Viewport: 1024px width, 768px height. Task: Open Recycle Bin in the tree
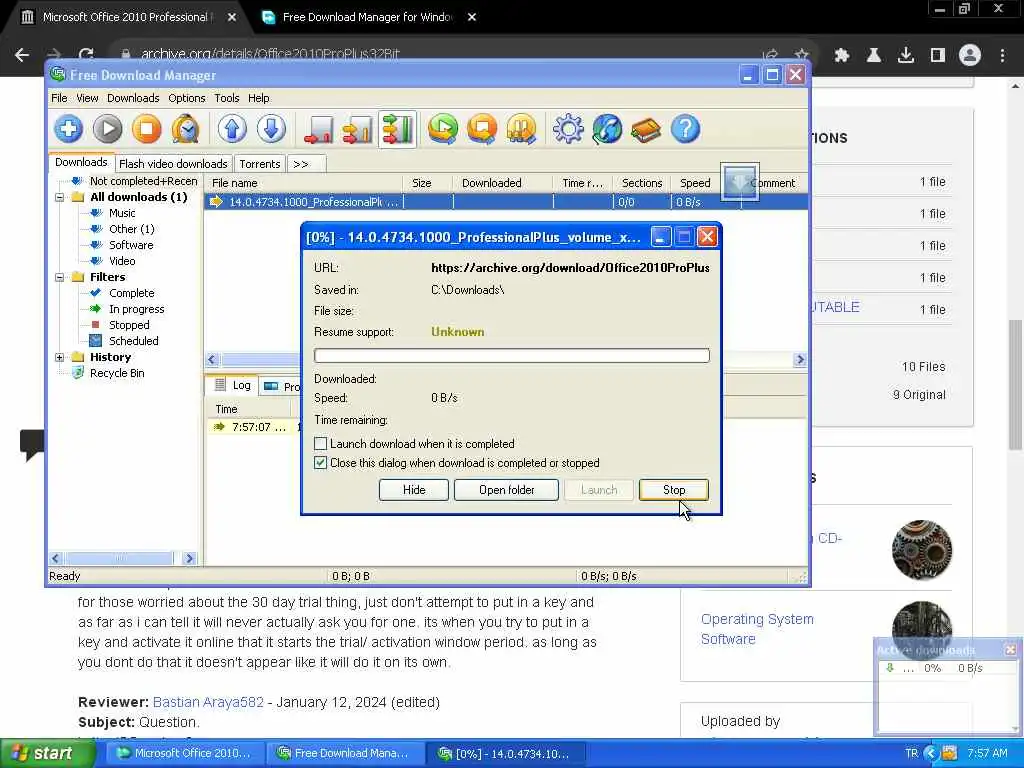pyautogui.click(x=117, y=373)
